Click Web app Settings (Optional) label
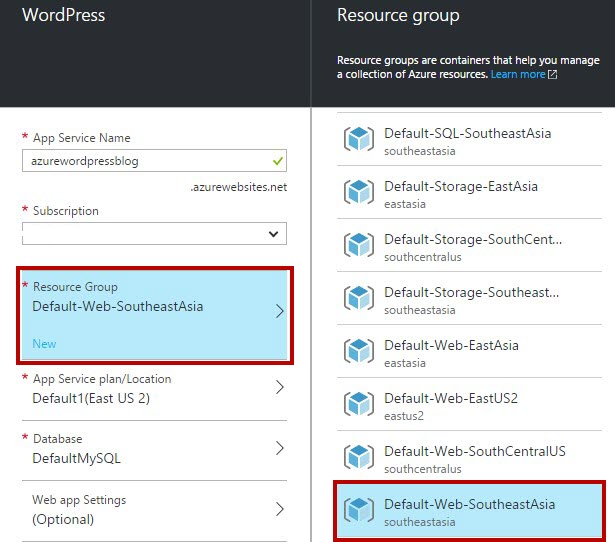Image resolution: width=615 pixels, height=542 pixels. (x=79, y=509)
